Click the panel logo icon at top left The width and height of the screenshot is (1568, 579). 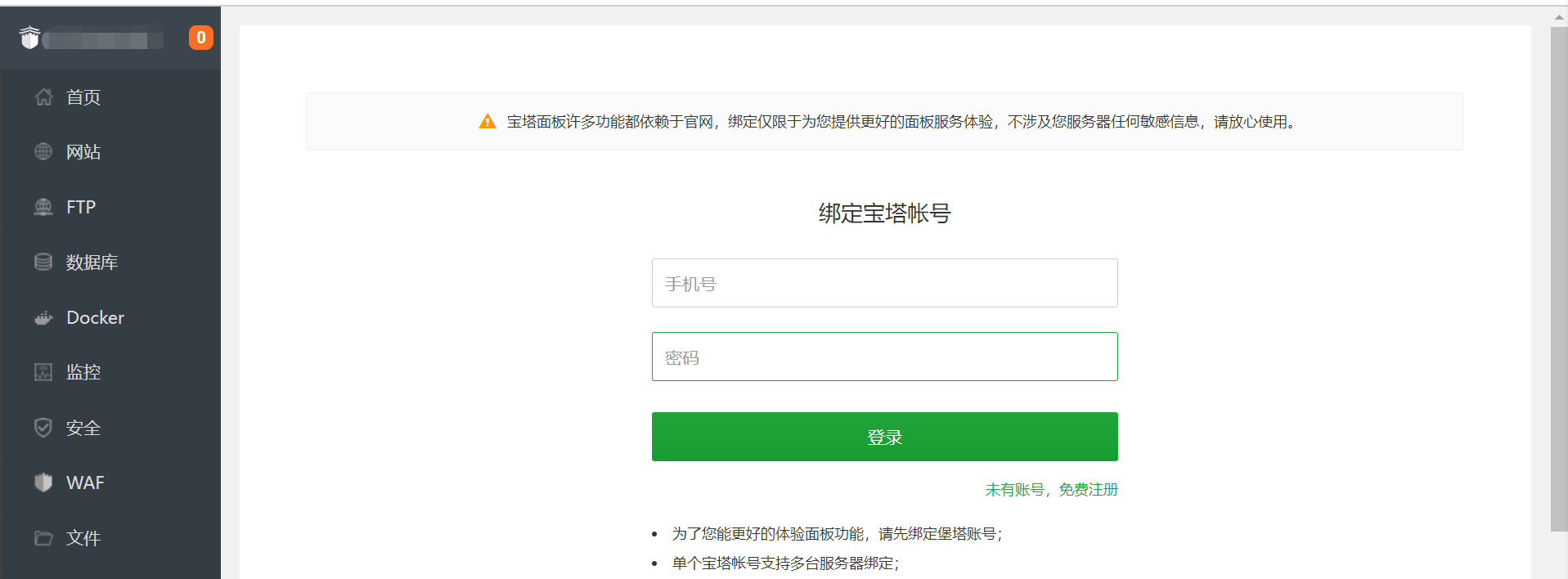[30, 38]
